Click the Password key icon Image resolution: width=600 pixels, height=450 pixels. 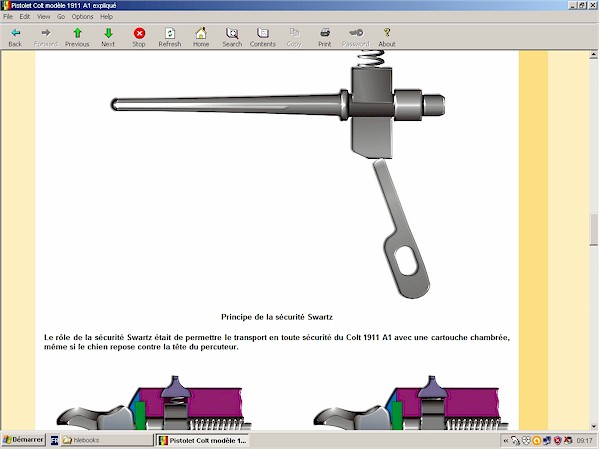tap(356, 37)
